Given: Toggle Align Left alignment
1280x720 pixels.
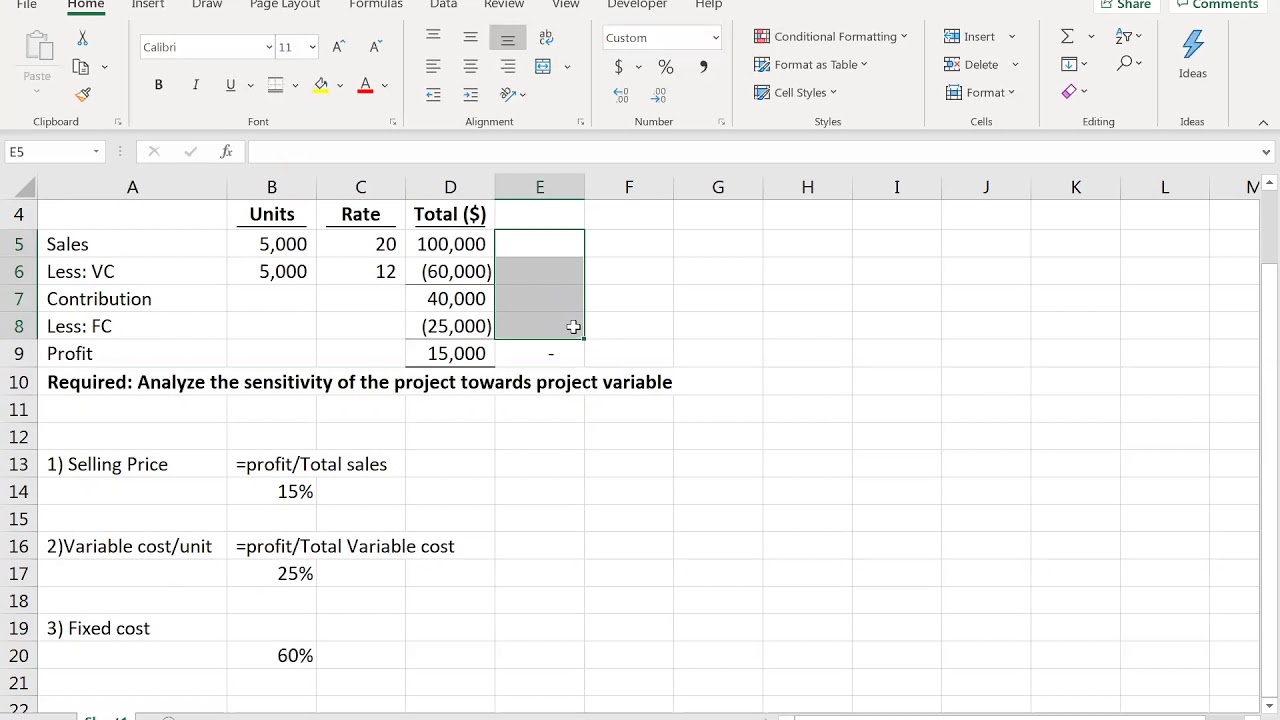Looking at the screenshot, I should pos(433,67).
